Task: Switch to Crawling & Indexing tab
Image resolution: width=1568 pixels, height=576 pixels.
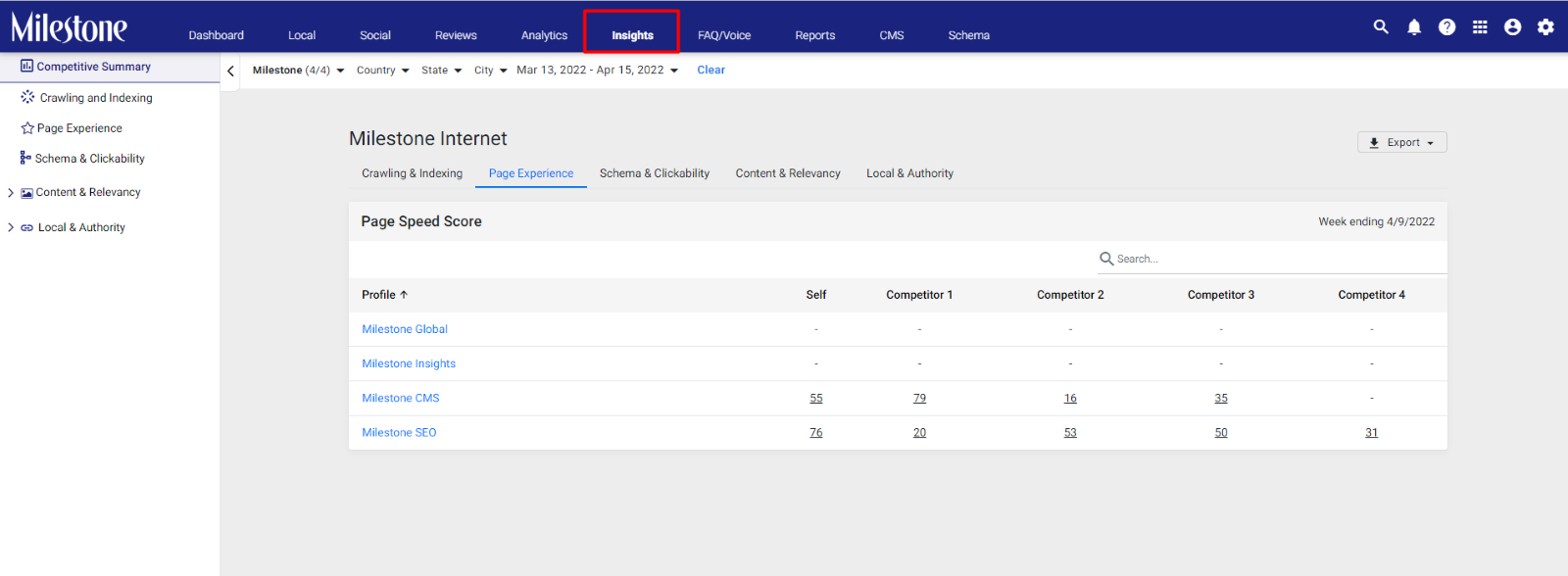Action: [x=412, y=173]
